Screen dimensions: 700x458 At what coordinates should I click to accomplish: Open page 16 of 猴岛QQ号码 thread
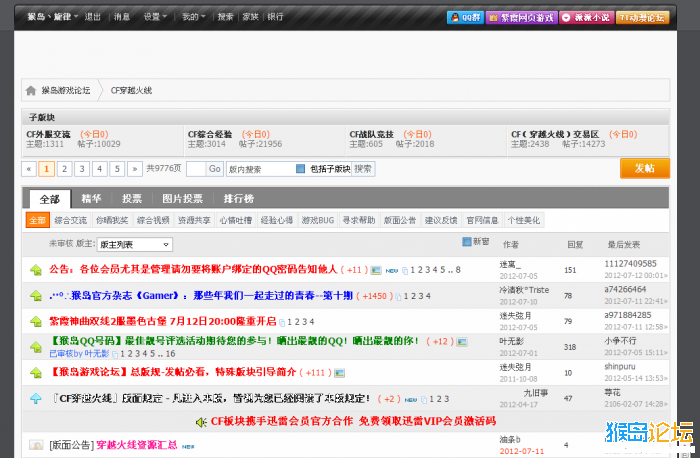click(171, 354)
